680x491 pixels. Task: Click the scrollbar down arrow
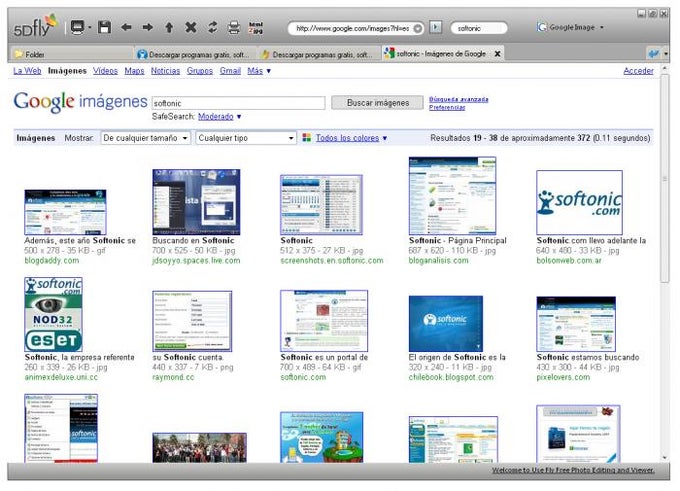click(x=665, y=457)
